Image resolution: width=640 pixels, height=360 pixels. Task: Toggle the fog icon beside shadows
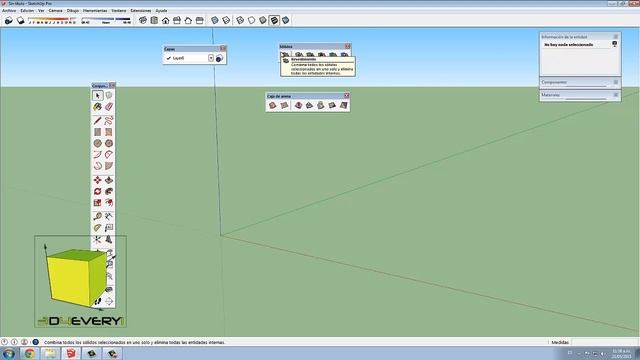[20, 20]
